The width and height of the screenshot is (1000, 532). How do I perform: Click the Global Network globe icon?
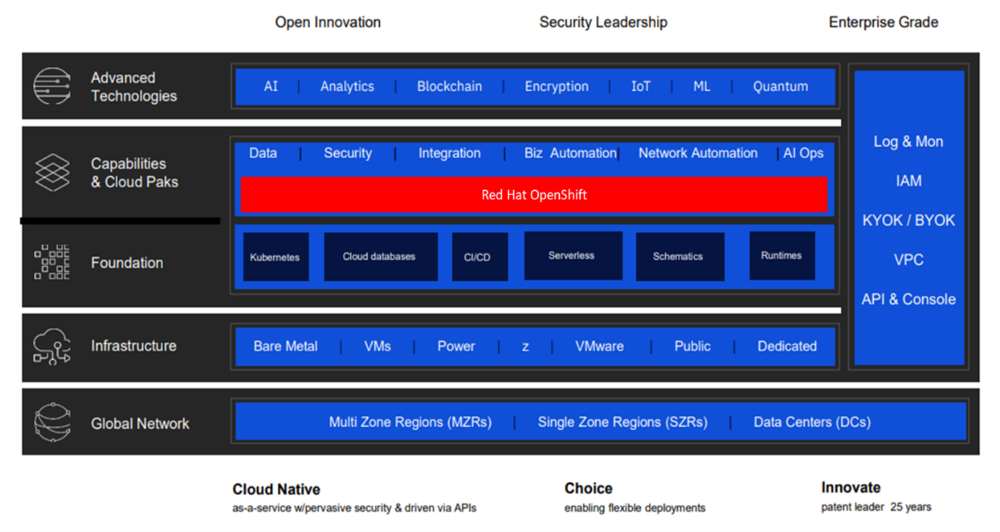point(52,422)
